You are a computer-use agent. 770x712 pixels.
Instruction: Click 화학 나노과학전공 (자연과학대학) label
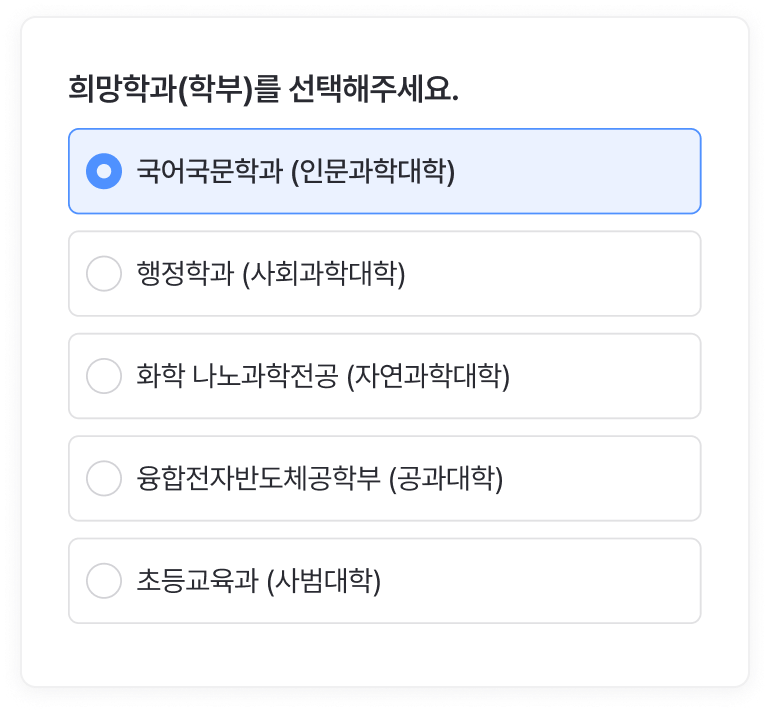323,376
